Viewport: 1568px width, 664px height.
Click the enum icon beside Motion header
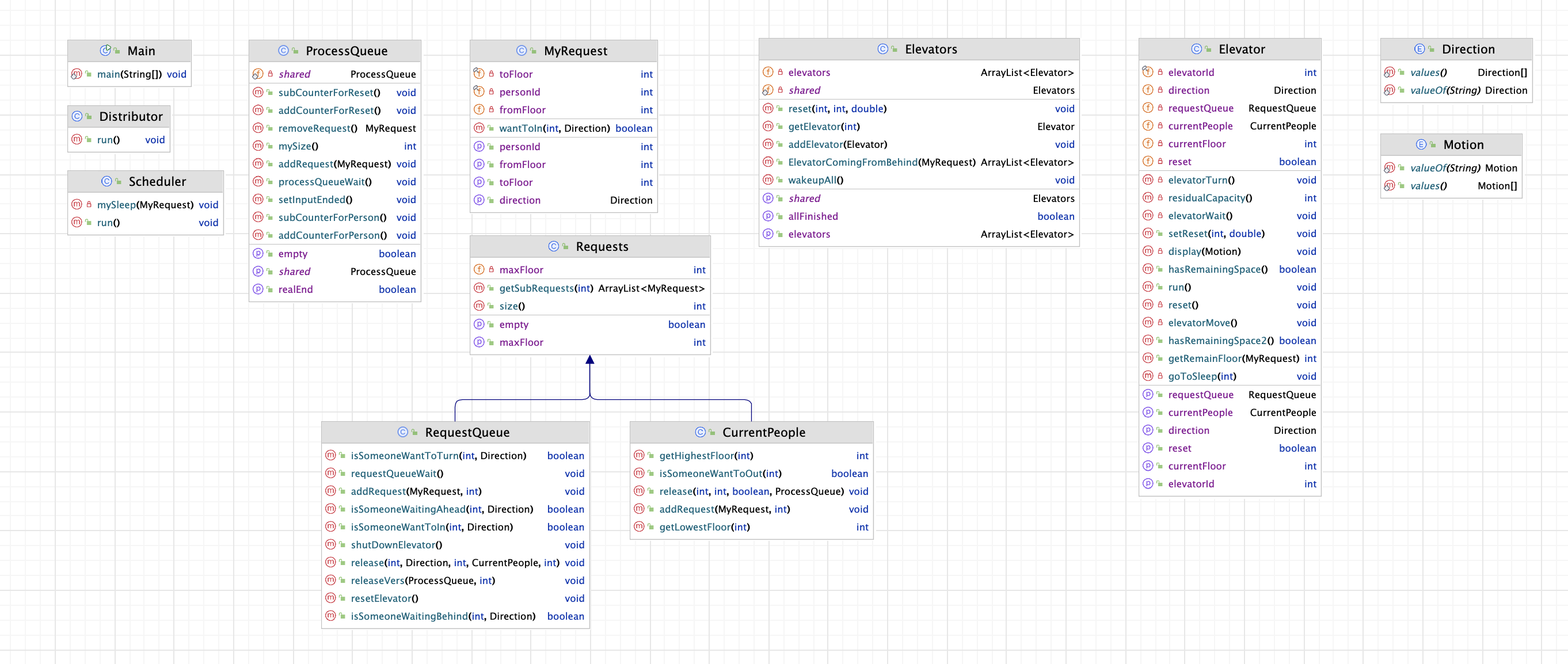pos(1421,145)
